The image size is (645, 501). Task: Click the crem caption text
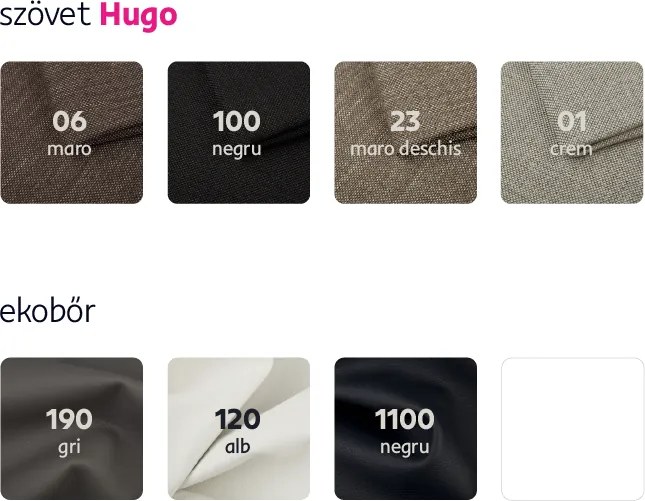coord(571,149)
